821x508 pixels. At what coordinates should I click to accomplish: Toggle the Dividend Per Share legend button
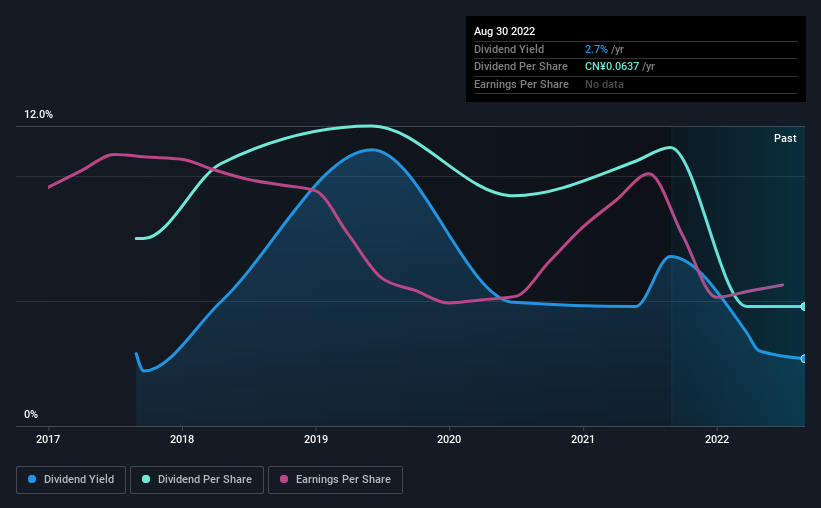click(x=197, y=480)
